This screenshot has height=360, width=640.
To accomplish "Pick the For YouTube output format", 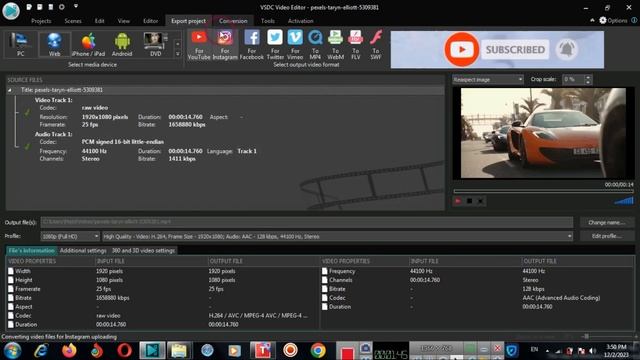I will [199, 45].
